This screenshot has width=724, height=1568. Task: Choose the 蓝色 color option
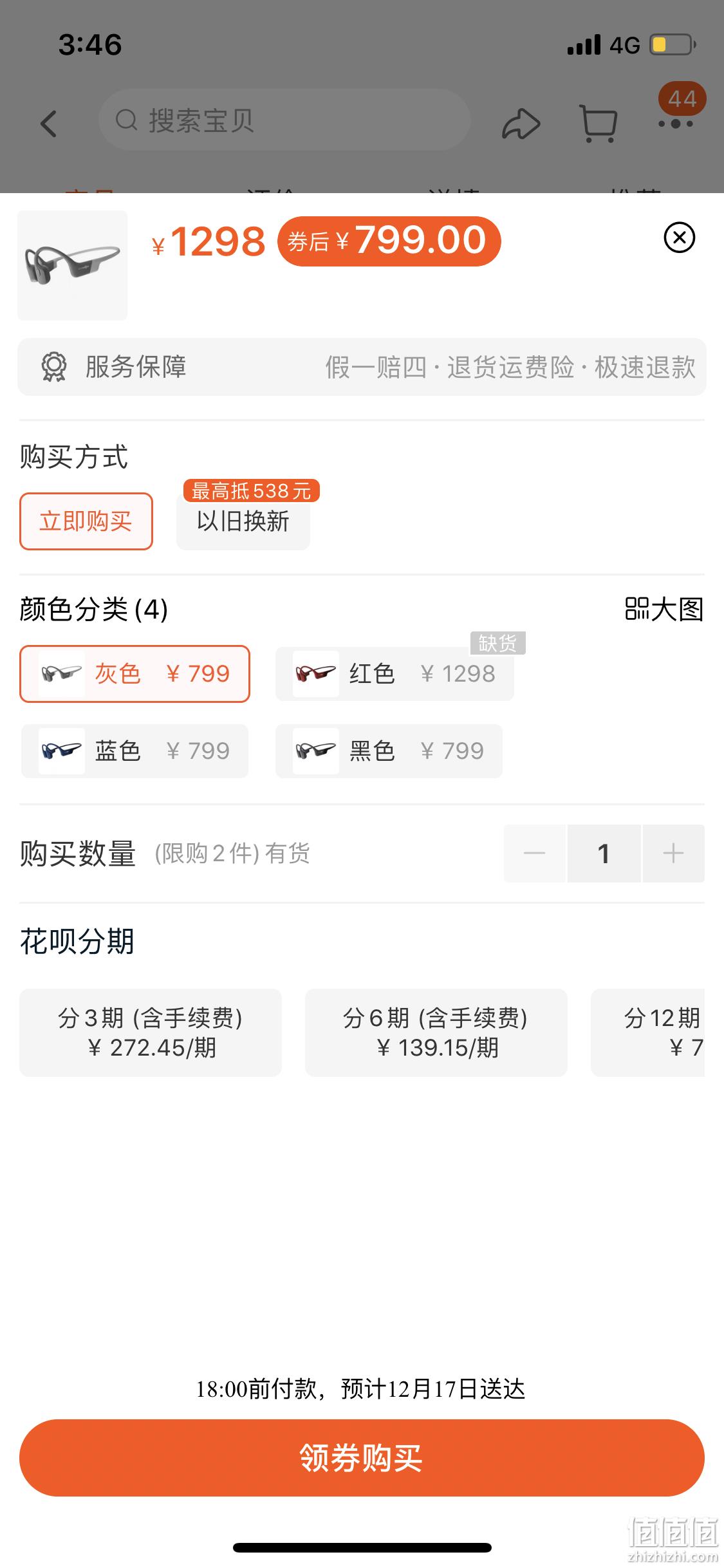(x=135, y=751)
